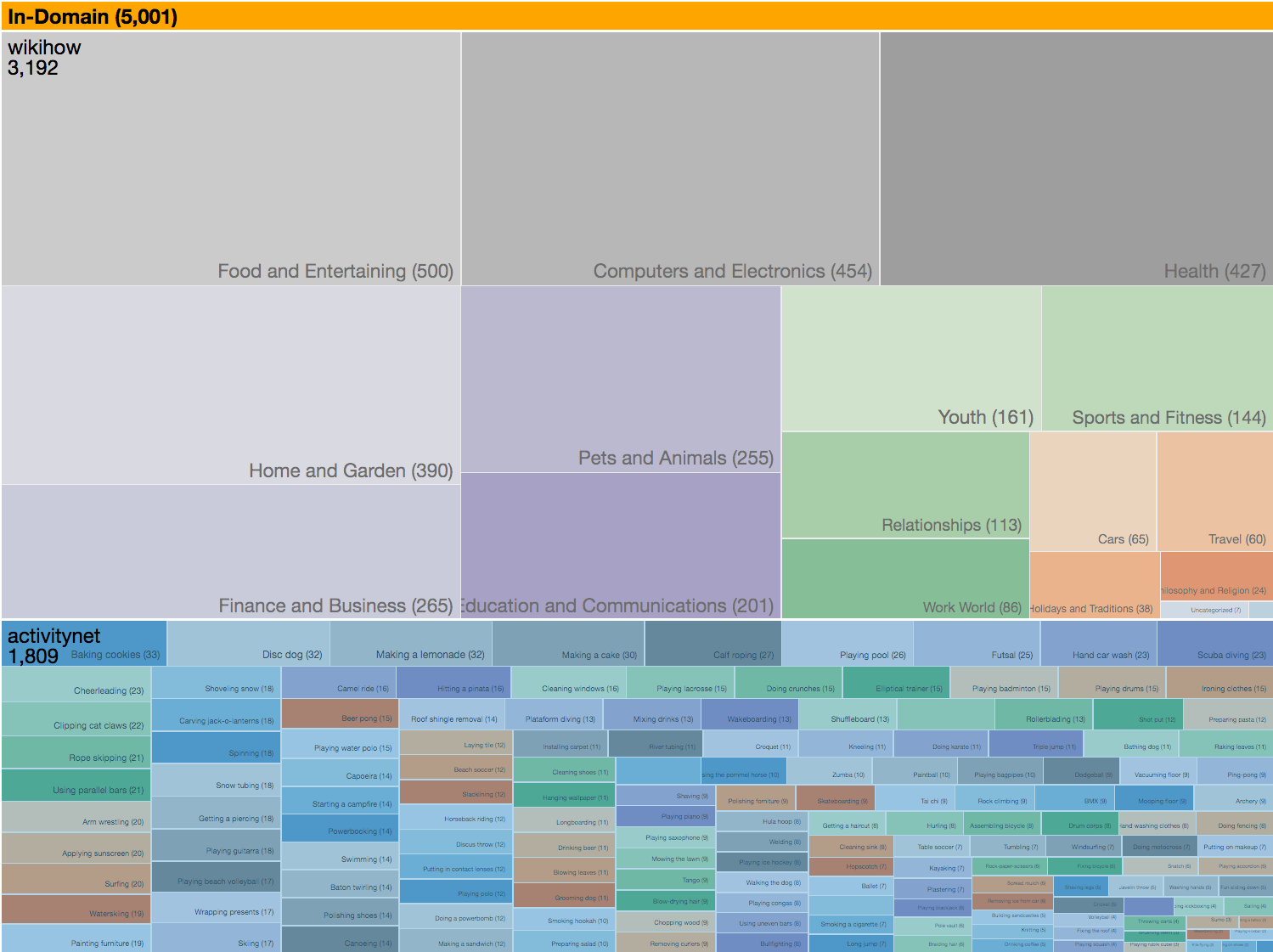This screenshot has height=952, width=1273.
Task: Click the Home and Garden (390) cell
Action: pos(231,386)
